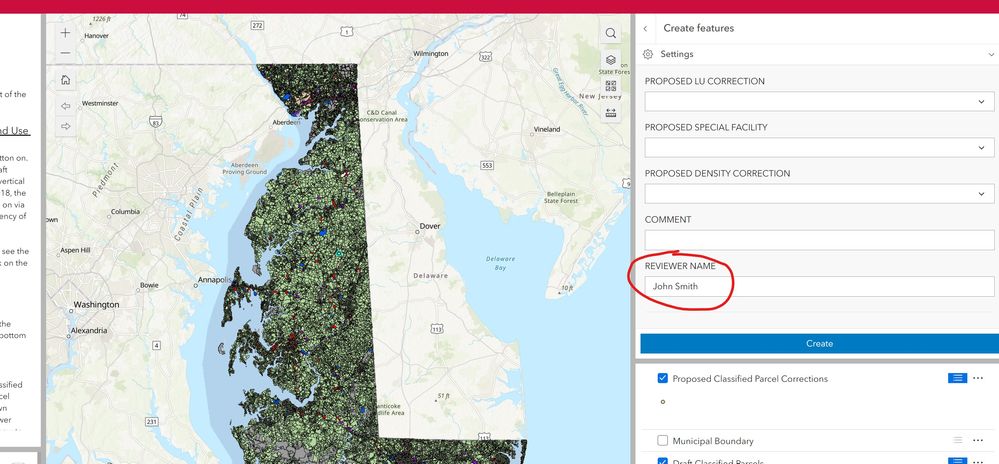Click into the Comment text field
This screenshot has width=999, height=464.
tap(819, 240)
